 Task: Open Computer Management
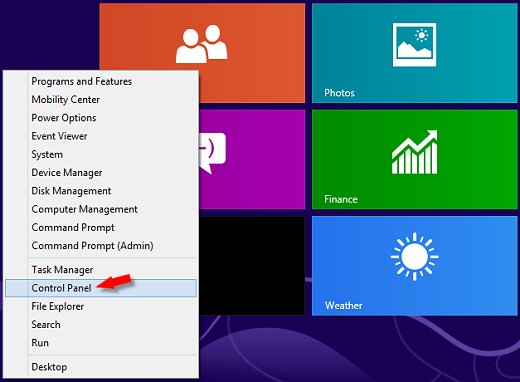pyautogui.click(x=101, y=209)
